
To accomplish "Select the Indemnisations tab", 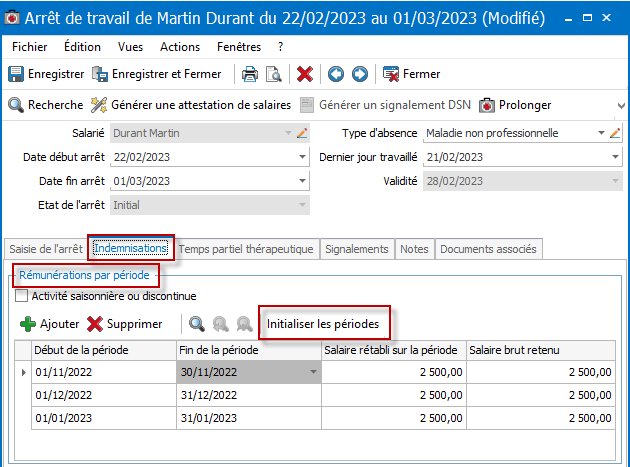I will click(131, 248).
